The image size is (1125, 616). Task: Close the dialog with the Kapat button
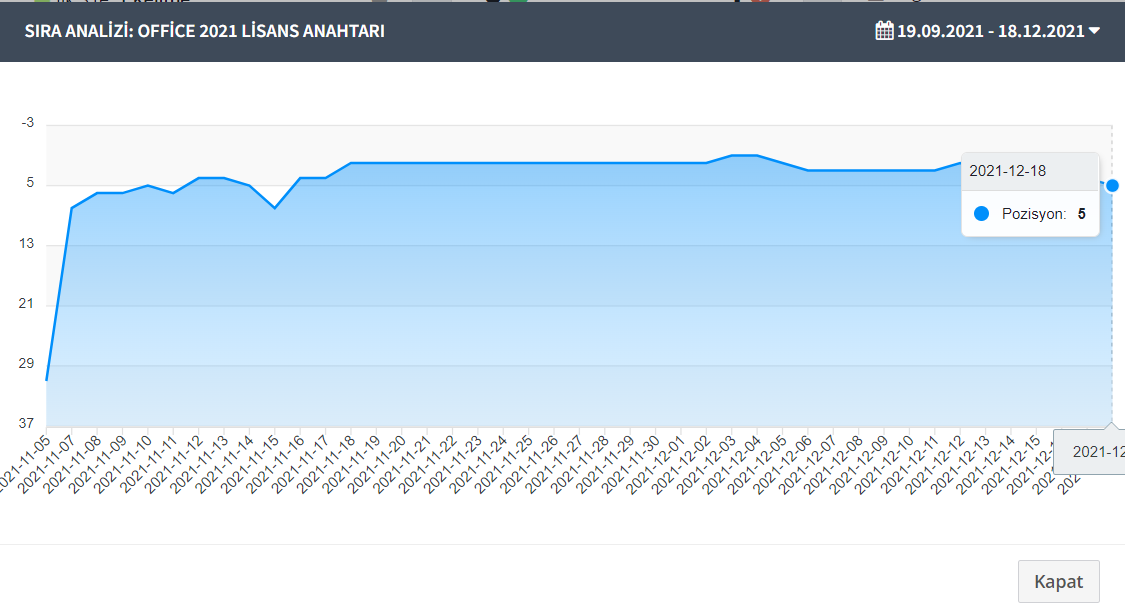1058,581
